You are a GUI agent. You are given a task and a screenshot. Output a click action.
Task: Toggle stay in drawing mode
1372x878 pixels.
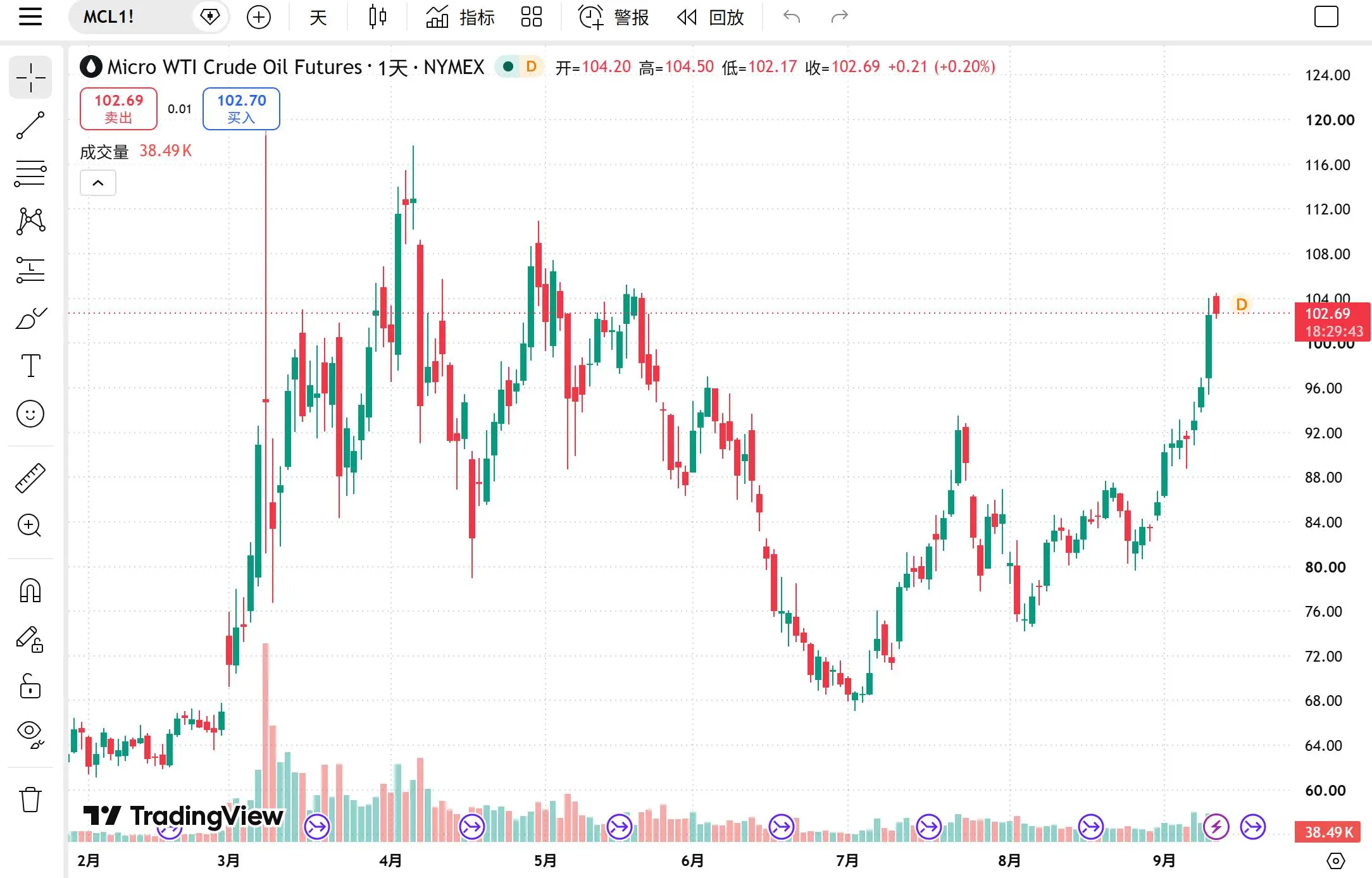30,639
